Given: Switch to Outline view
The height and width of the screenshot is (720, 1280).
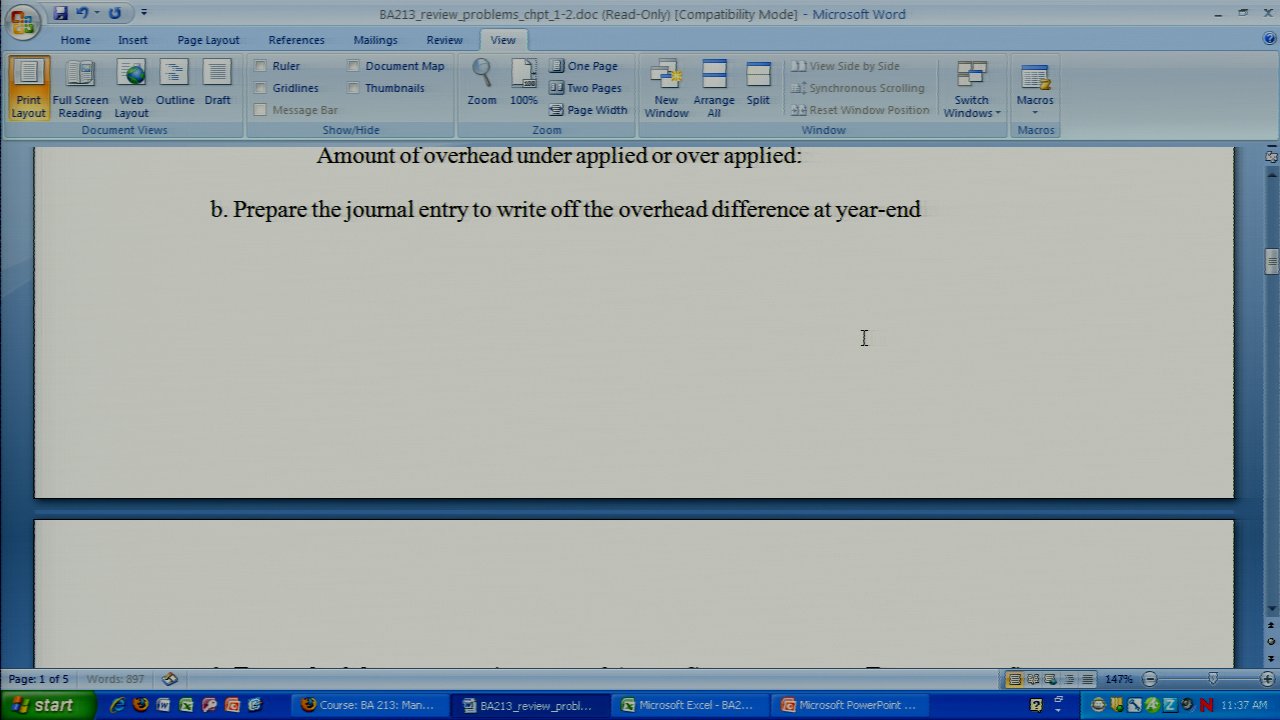Looking at the screenshot, I should [175, 87].
